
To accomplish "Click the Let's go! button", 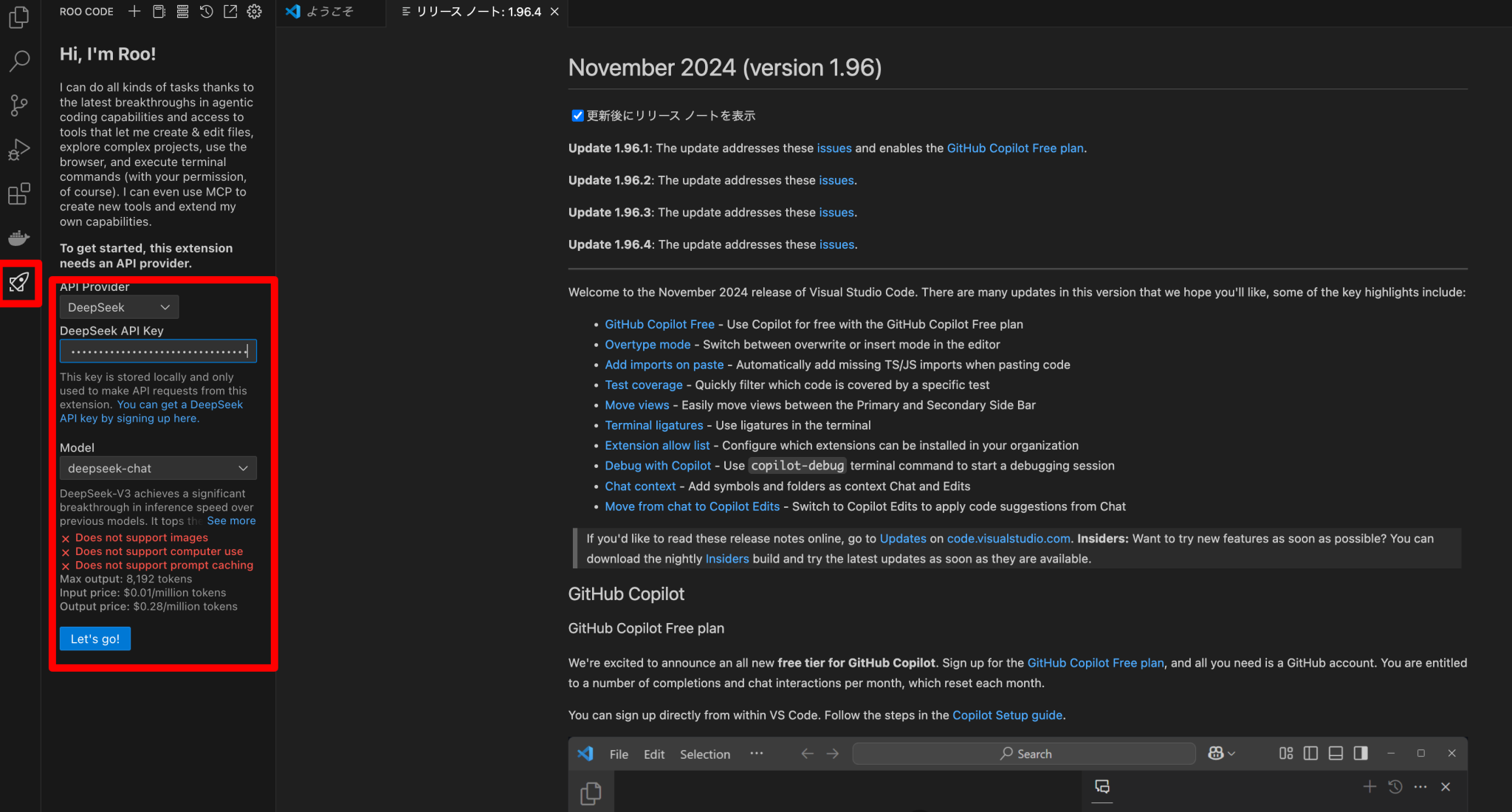I will click(94, 639).
